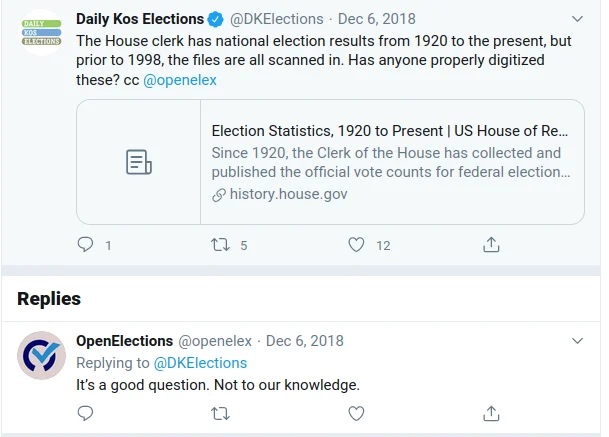Share the OpenElections reply

click(491, 412)
